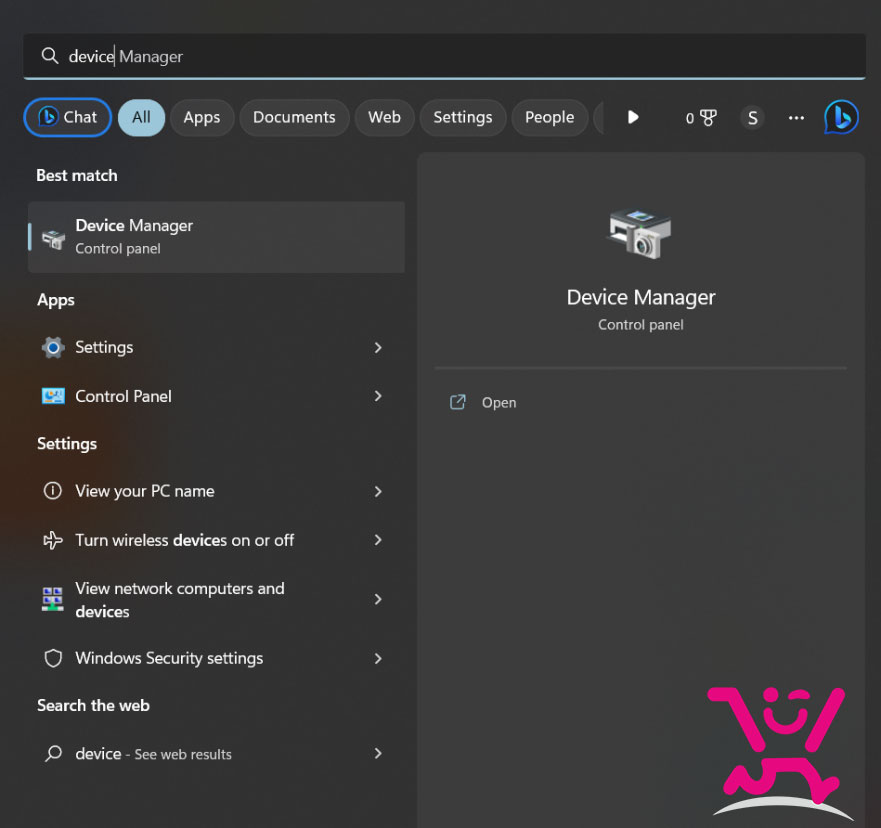Click the Windows Security shield icon
The image size is (881, 828).
pos(53,658)
